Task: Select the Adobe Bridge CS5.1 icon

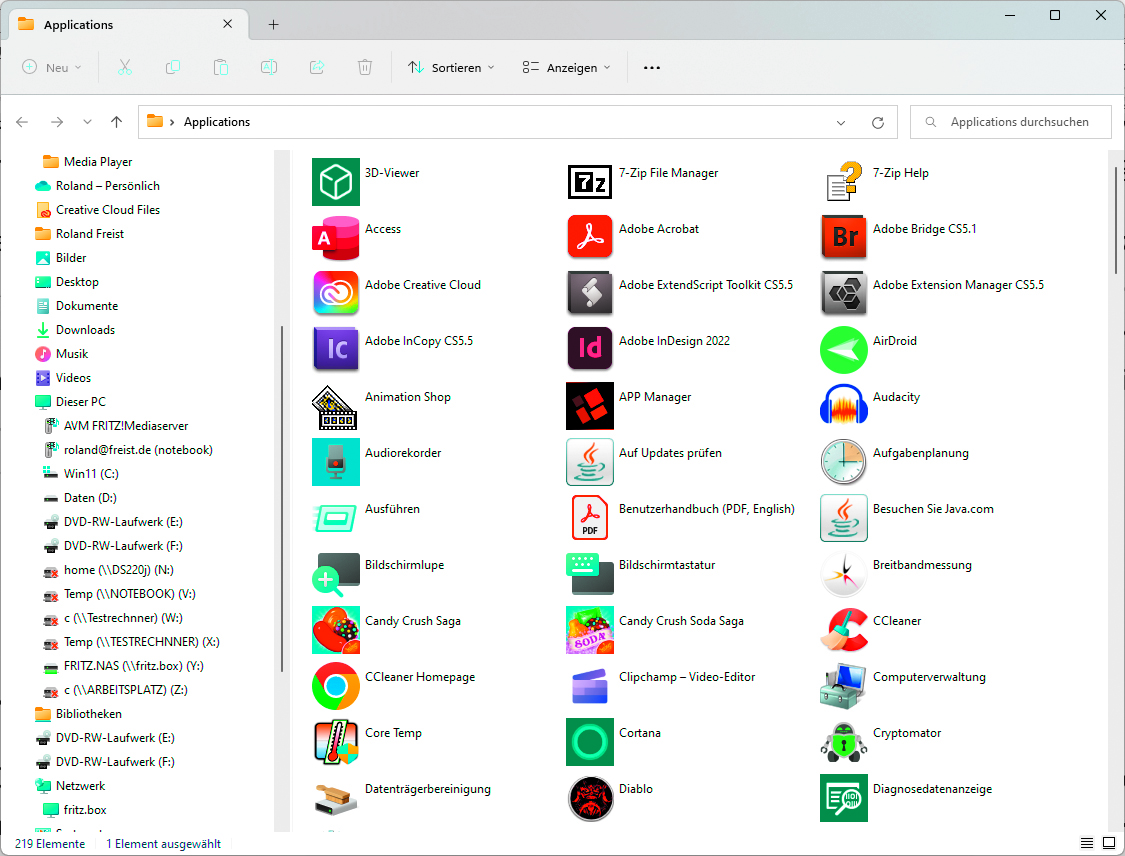Action: click(x=844, y=237)
